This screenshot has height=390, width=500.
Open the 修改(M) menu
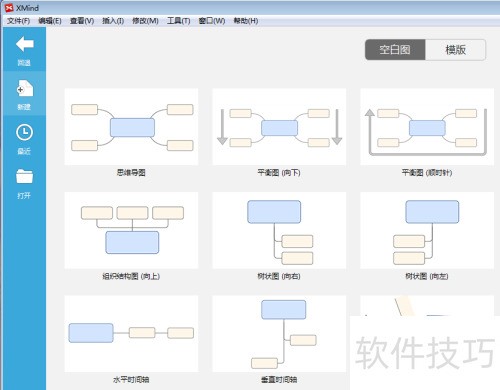point(145,21)
